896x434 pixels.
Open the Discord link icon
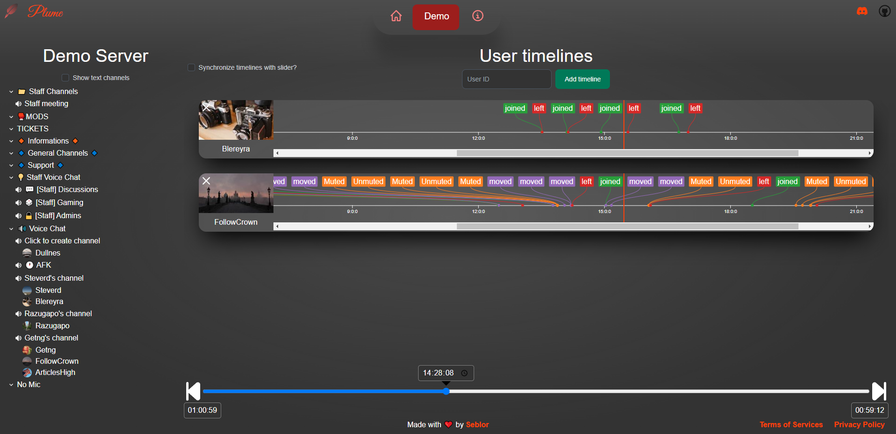point(862,11)
